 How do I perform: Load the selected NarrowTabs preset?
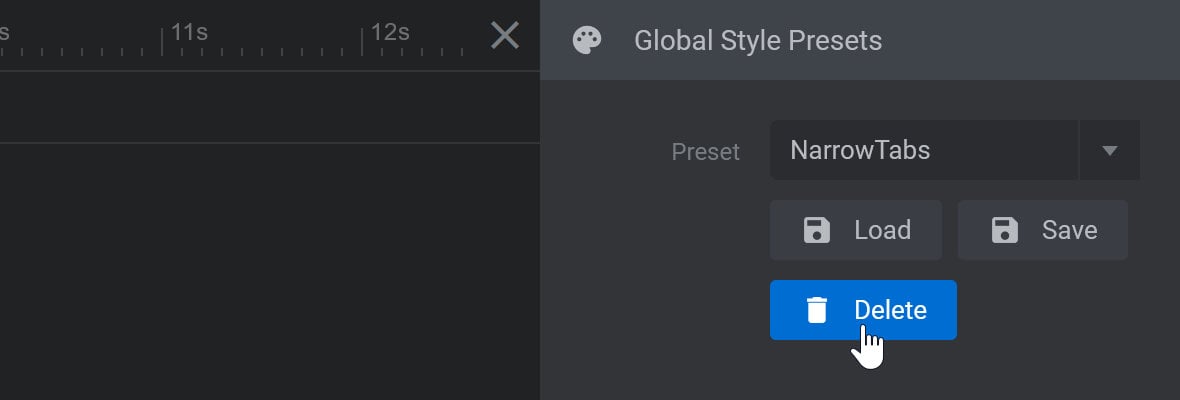pos(856,230)
